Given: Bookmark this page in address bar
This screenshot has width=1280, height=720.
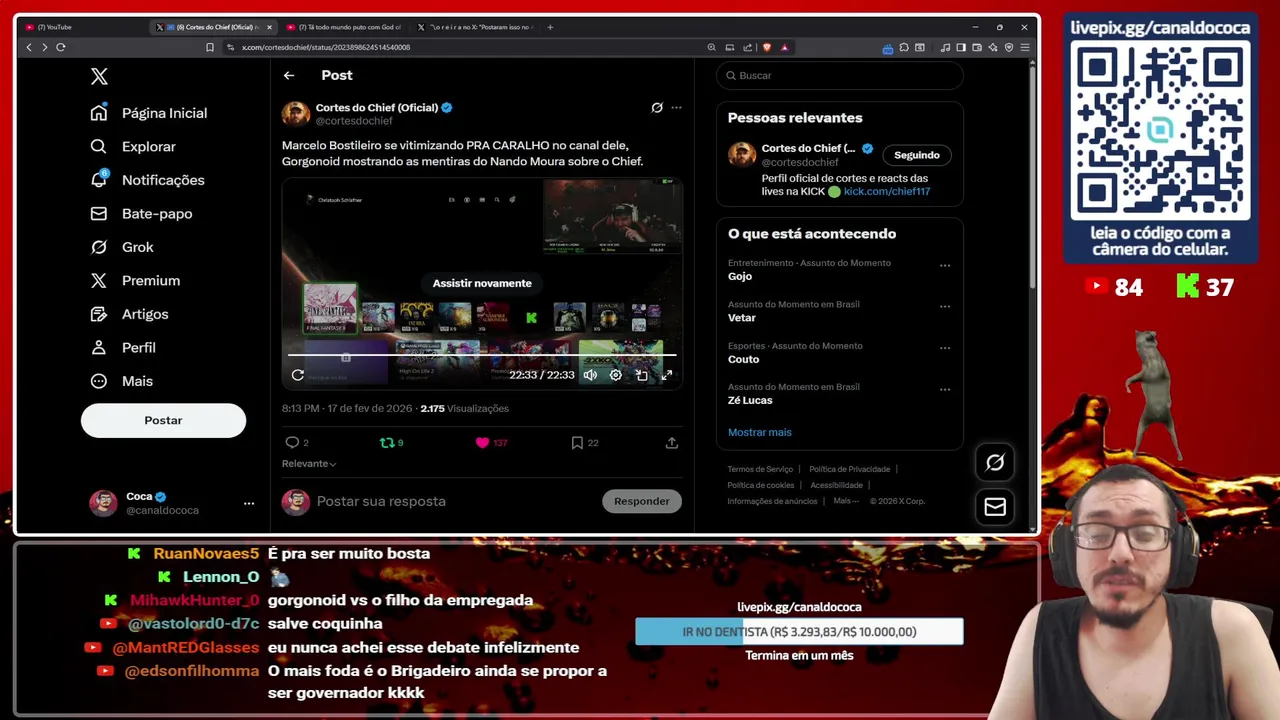Looking at the screenshot, I should pos(209,47).
